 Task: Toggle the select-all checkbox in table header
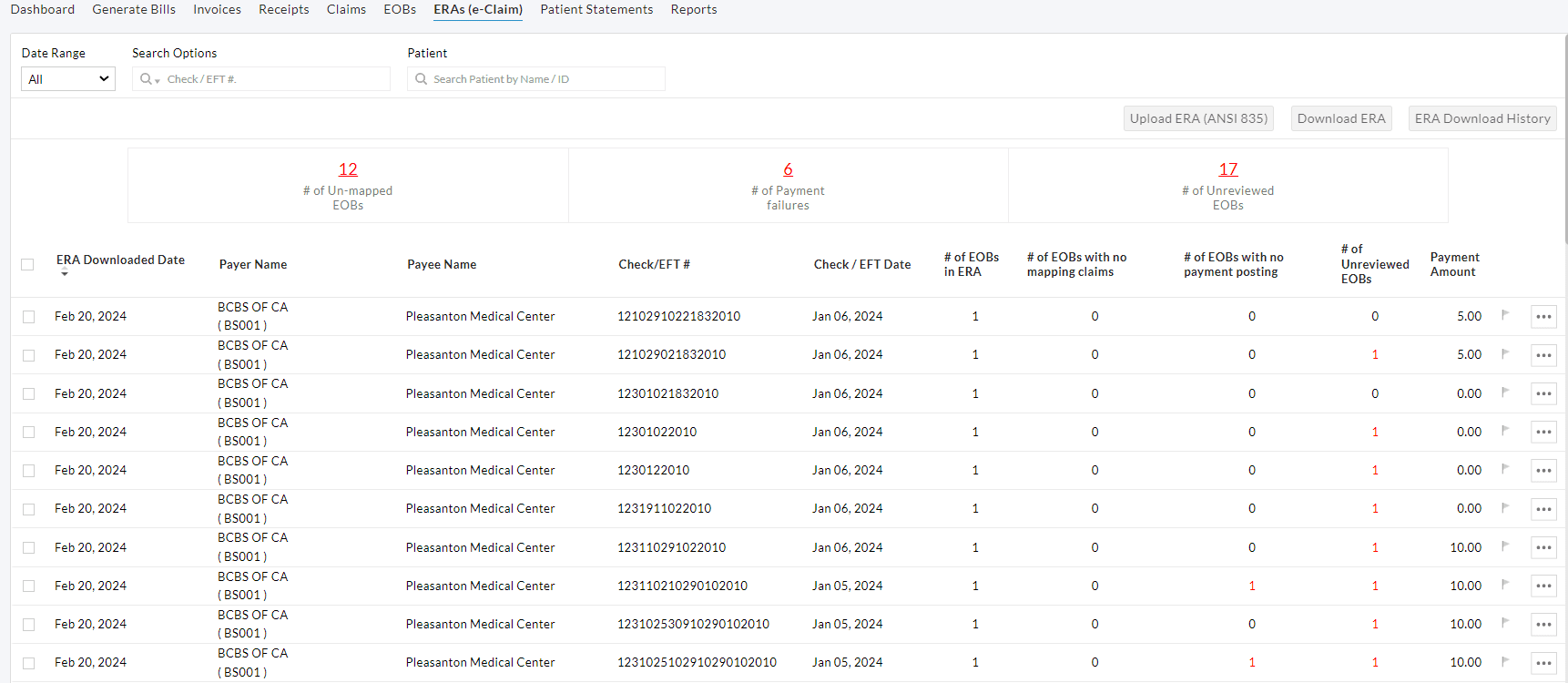[27, 264]
